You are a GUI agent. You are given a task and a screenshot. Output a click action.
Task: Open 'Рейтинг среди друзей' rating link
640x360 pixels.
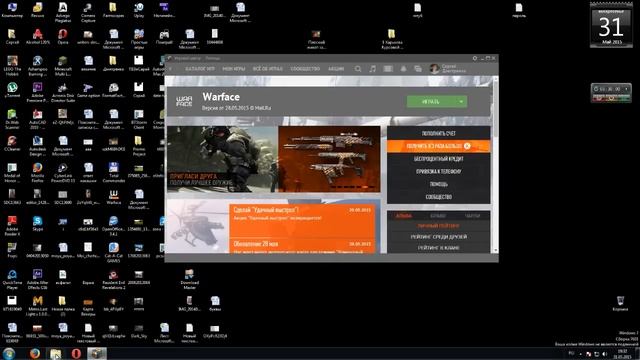(438, 237)
